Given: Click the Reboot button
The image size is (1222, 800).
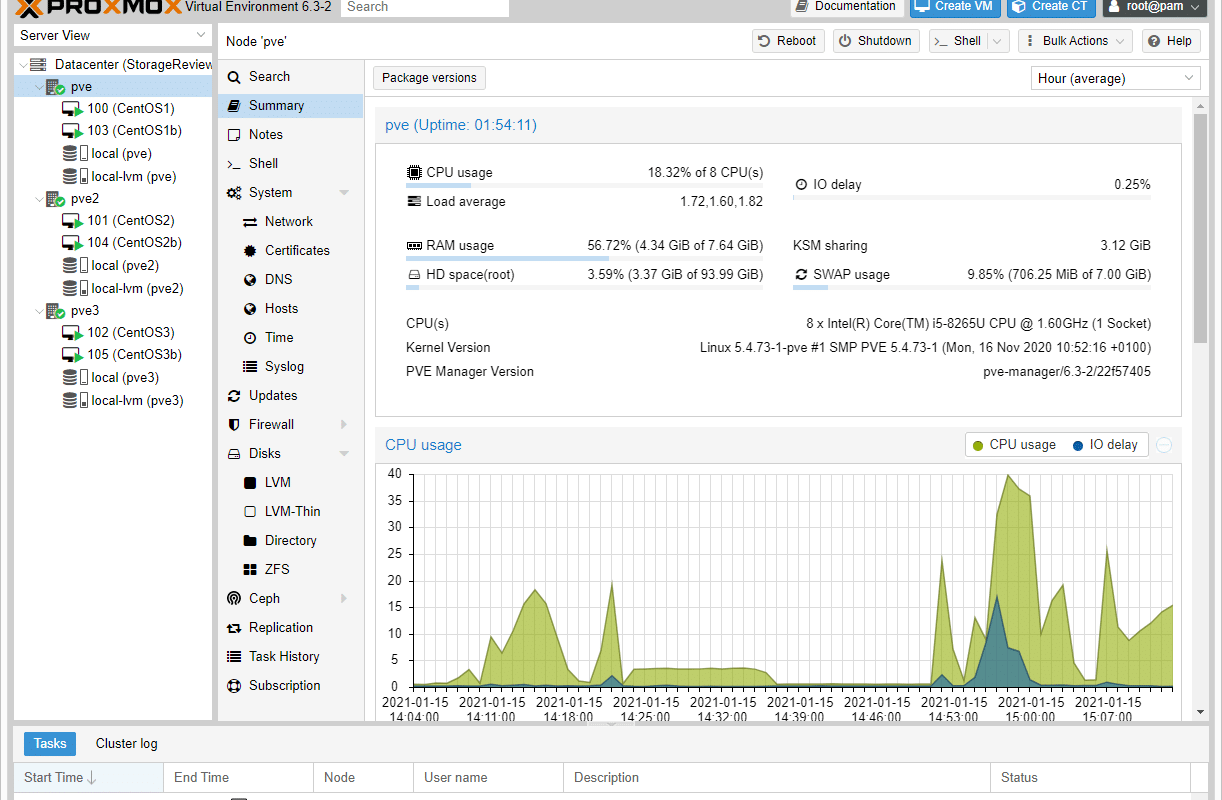Looking at the screenshot, I should (788, 41).
